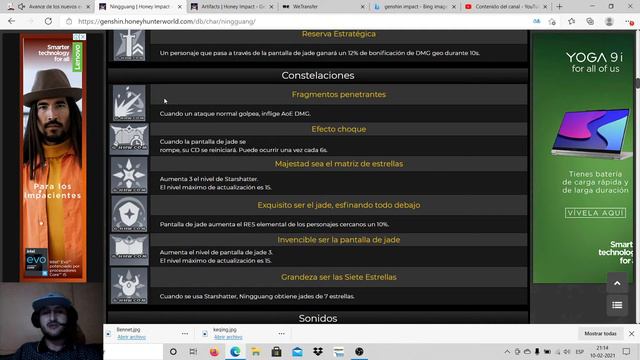Click the Exquisito ser el jade shield icon
640x360 pixels.
tap(129, 214)
